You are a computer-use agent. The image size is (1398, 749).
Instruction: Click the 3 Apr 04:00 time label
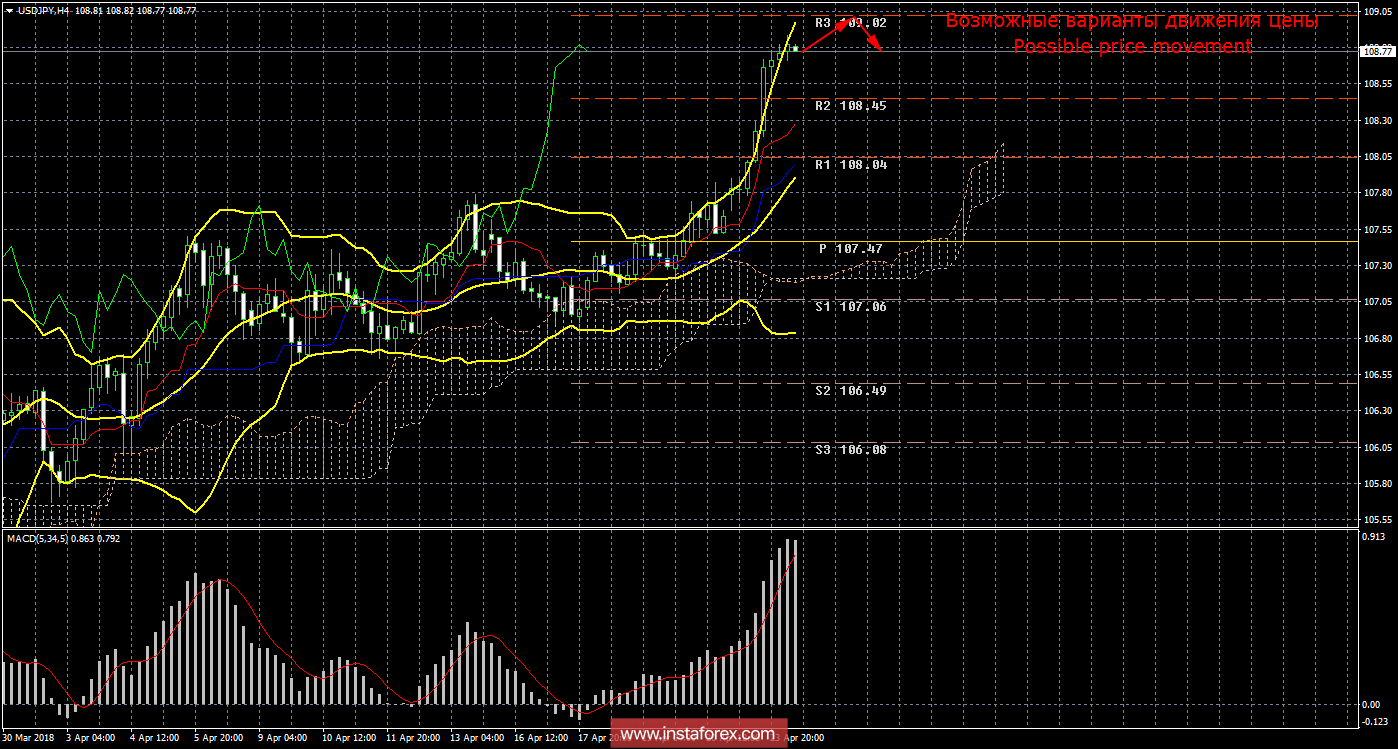[x=89, y=738]
